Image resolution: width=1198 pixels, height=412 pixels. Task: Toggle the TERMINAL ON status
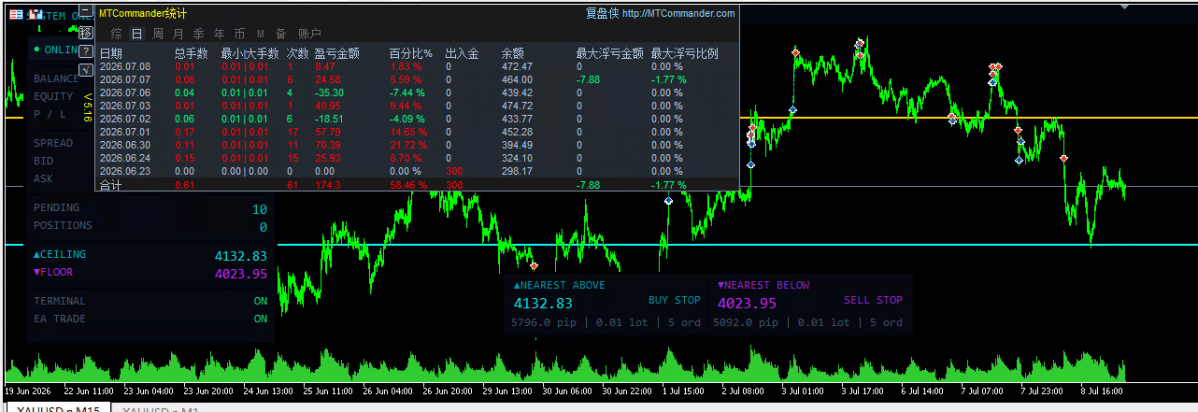261,301
